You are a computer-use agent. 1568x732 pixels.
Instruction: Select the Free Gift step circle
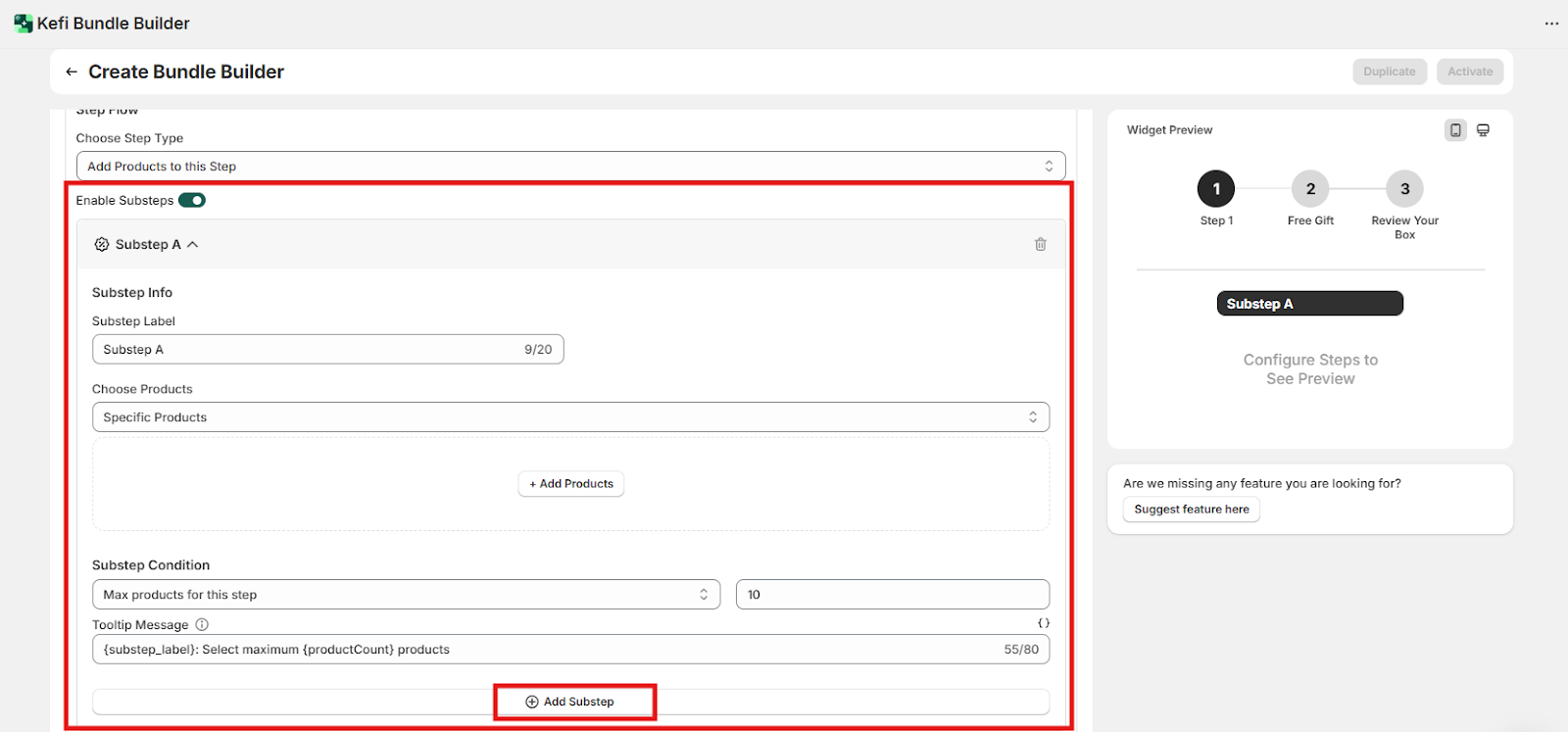tap(1310, 189)
